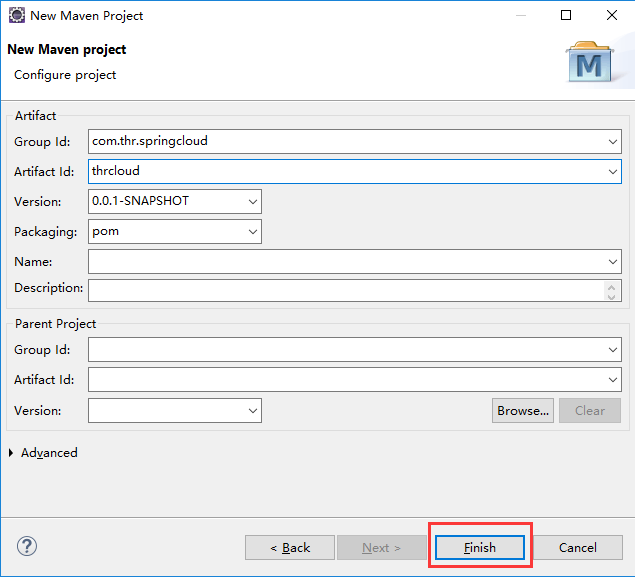Open the Name field dropdown arrow
The height and width of the screenshot is (577, 635).
point(612,262)
